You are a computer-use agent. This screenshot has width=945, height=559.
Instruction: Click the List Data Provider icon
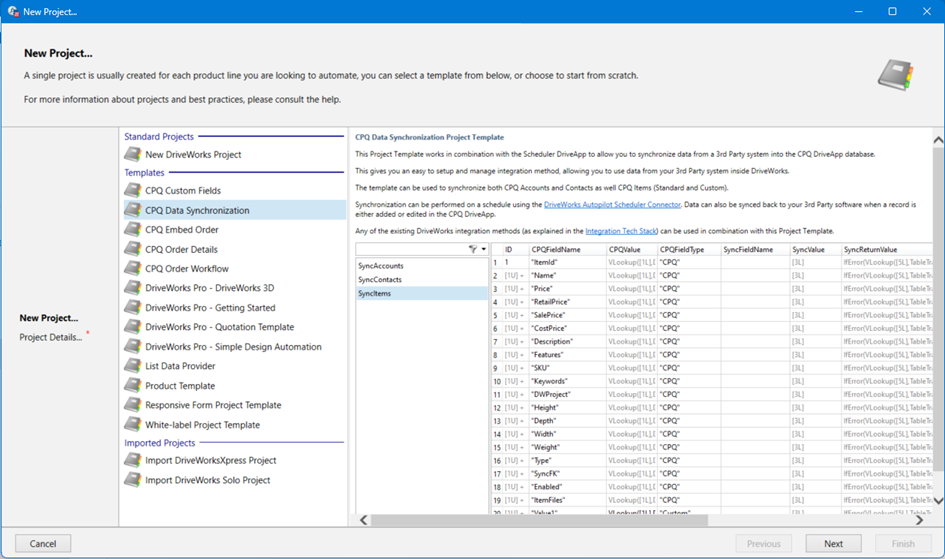133,366
